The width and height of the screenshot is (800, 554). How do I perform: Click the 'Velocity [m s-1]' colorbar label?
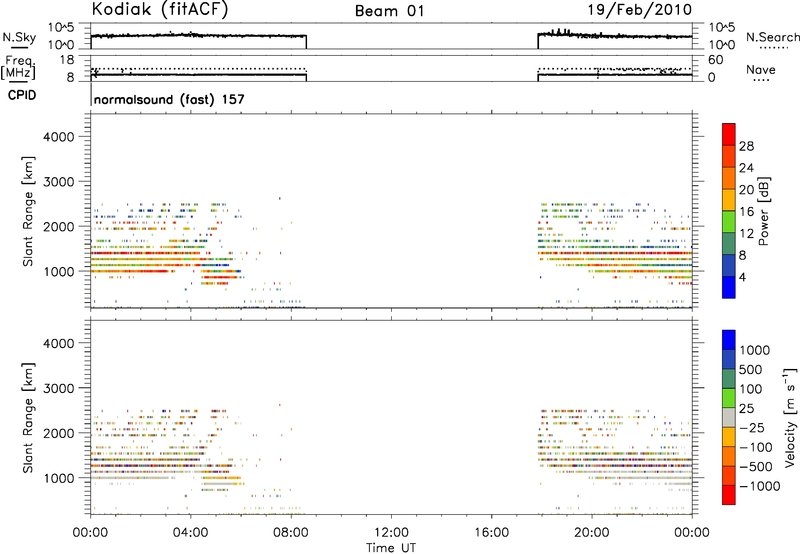pyautogui.click(x=790, y=417)
